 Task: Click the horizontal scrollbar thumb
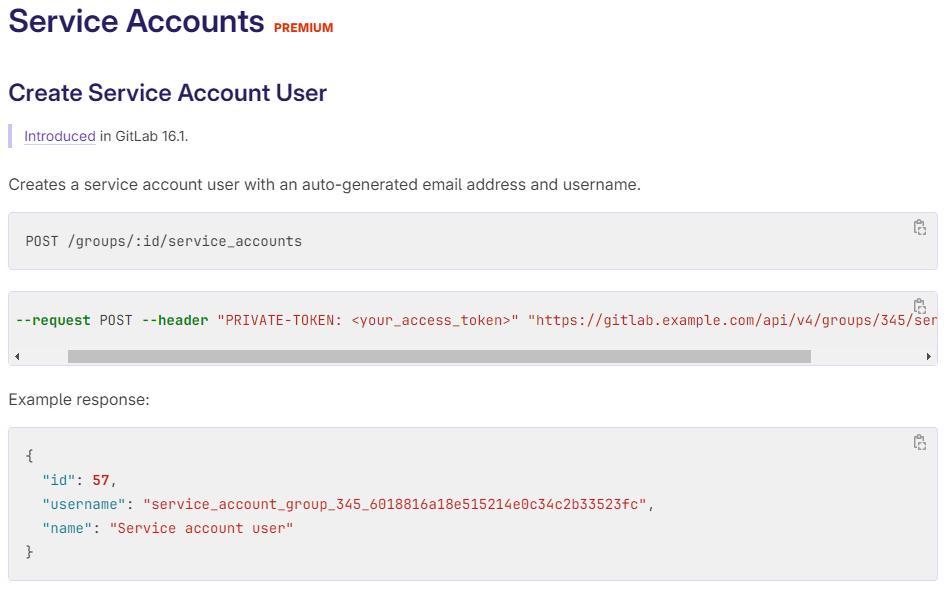pyautogui.click(x=439, y=356)
